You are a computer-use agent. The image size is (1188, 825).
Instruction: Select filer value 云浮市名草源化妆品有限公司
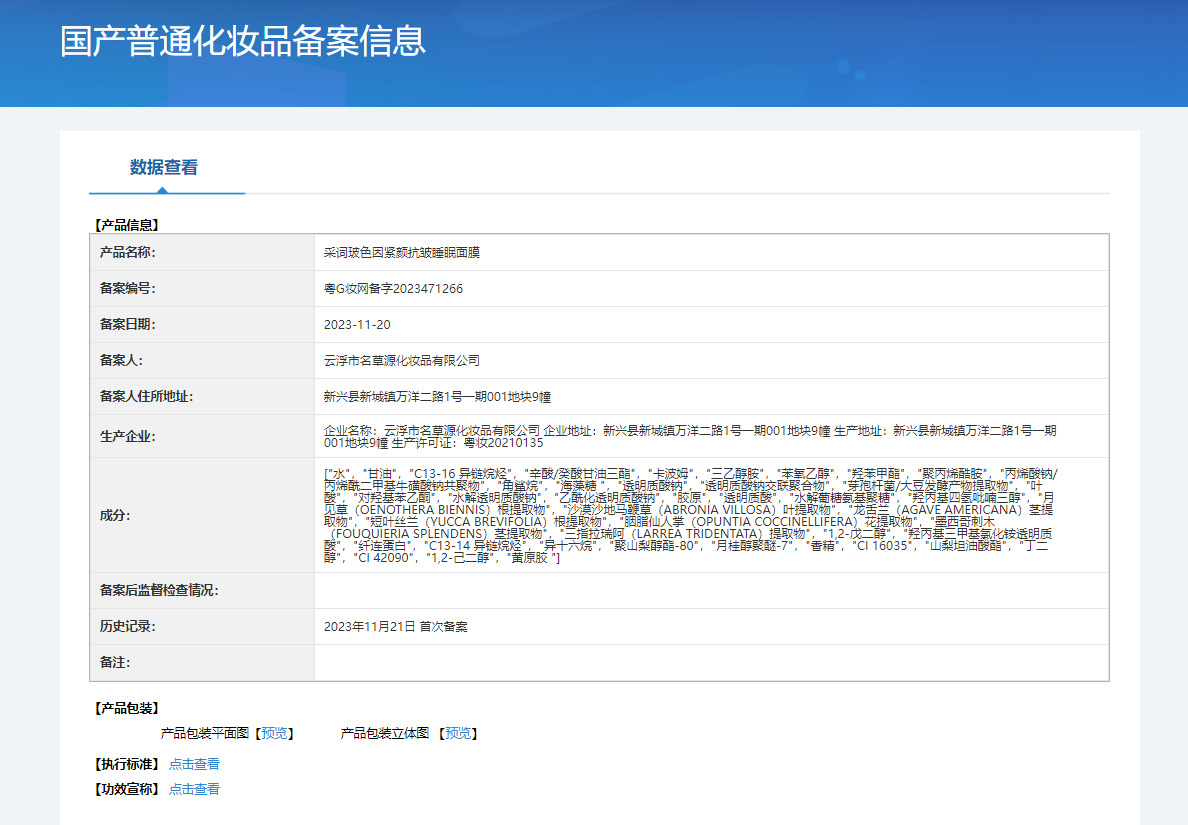pyautogui.click(x=402, y=361)
